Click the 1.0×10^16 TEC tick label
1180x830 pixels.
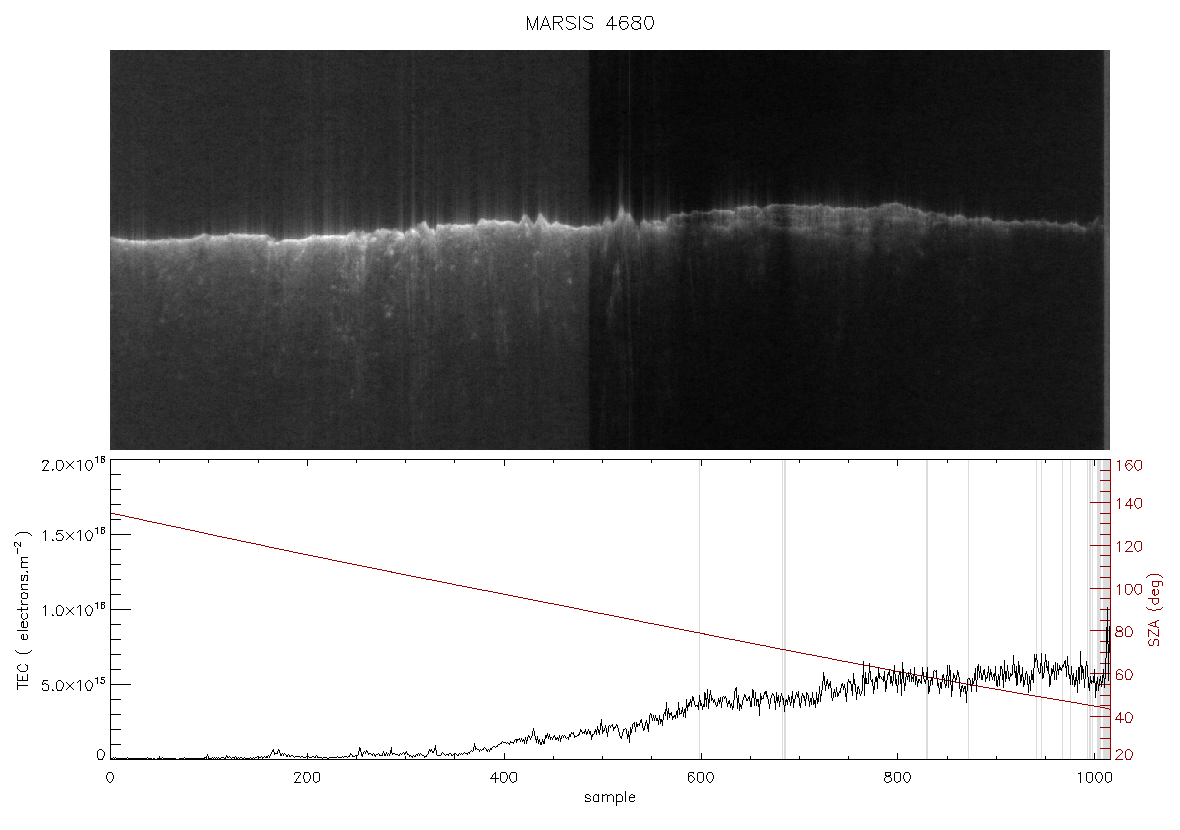pyautogui.click(x=74, y=610)
